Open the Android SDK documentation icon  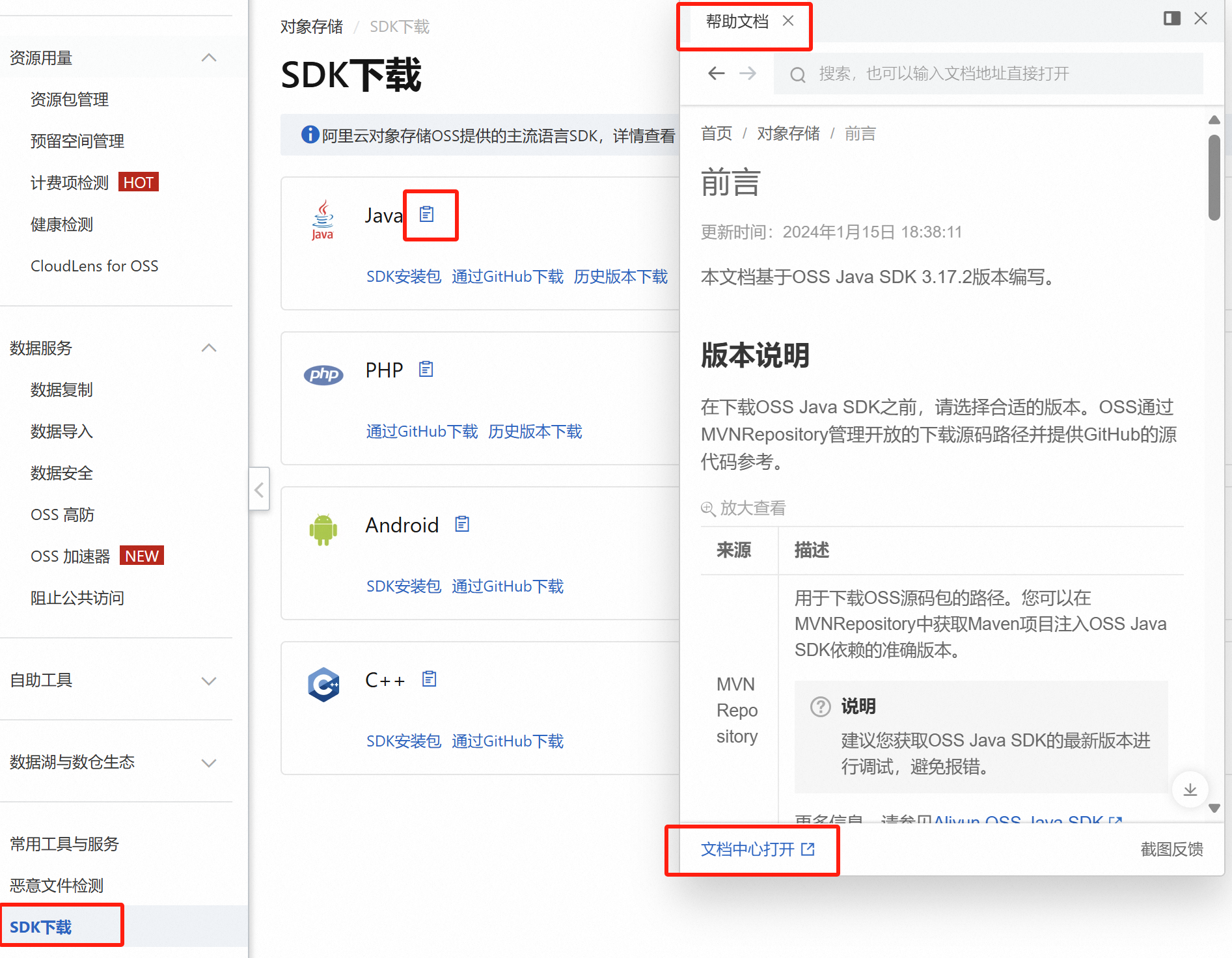coord(462,524)
